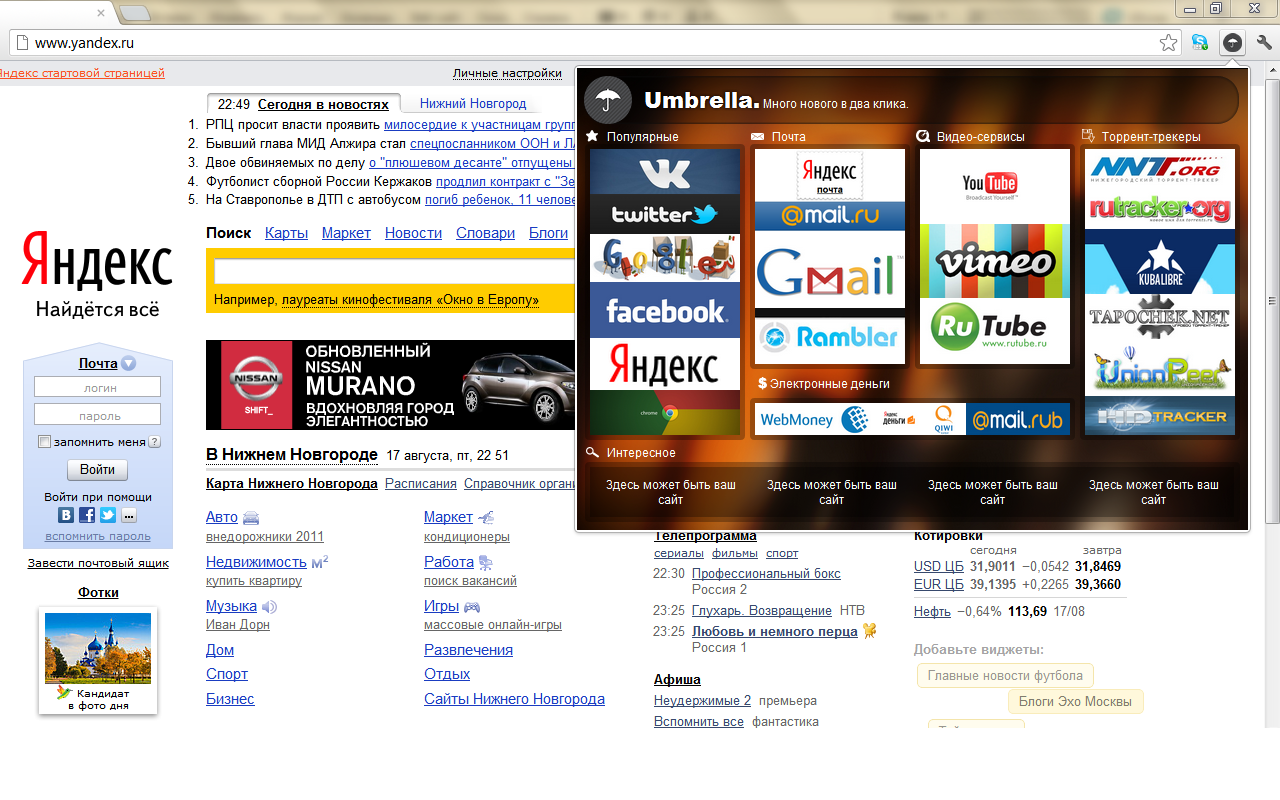The width and height of the screenshot is (1280, 800).
Task: Show more login providers (ellipsis icon)
Action: click(x=129, y=516)
